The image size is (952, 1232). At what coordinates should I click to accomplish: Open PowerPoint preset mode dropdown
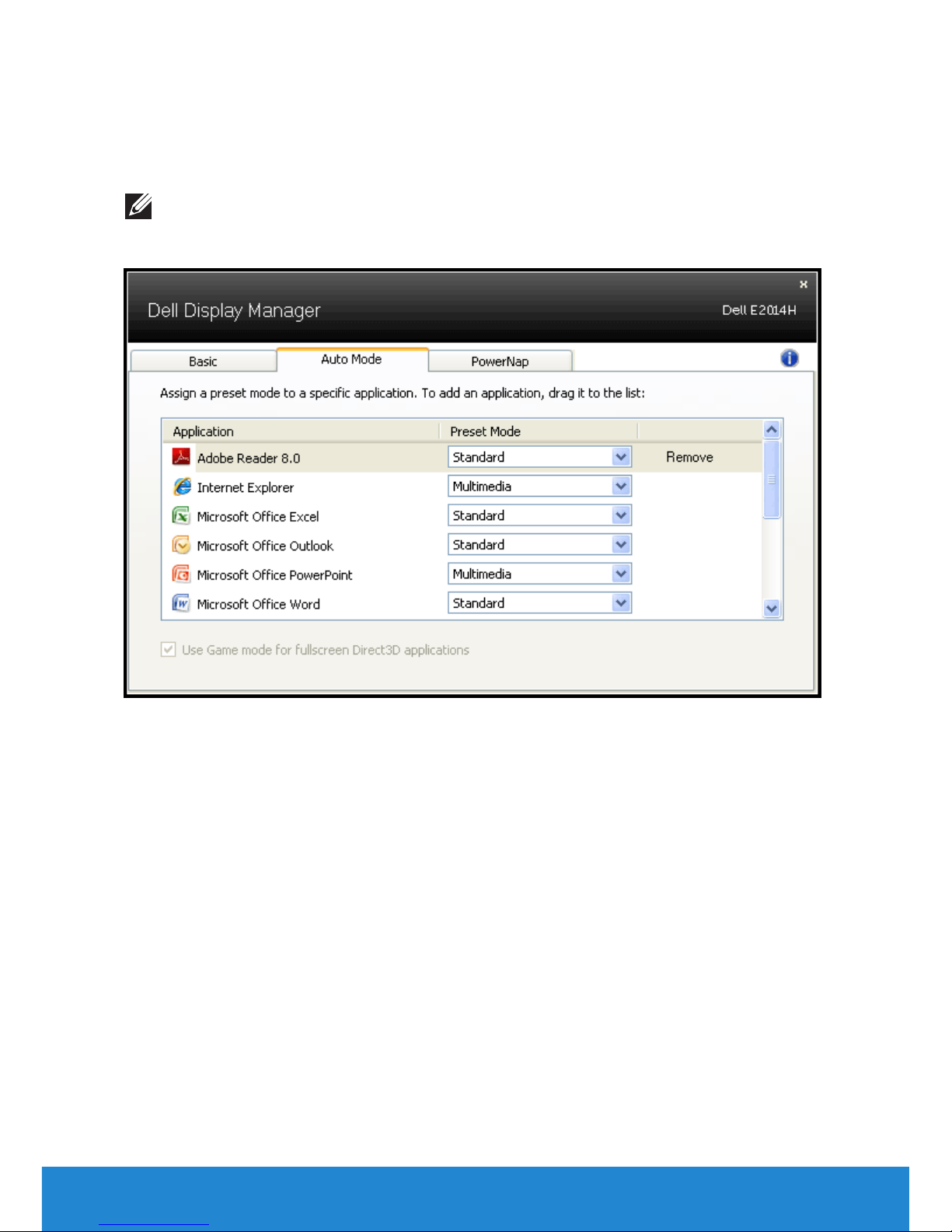620,574
